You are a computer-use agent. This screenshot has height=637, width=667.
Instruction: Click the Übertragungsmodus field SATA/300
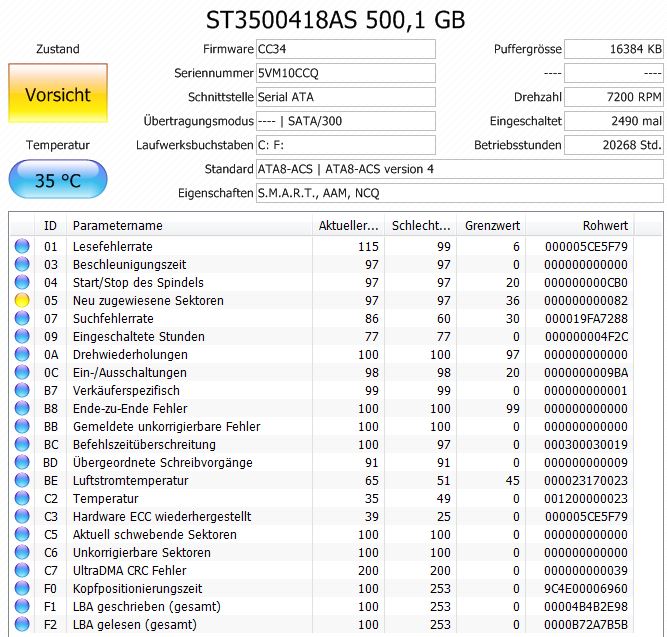coord(345,121)
